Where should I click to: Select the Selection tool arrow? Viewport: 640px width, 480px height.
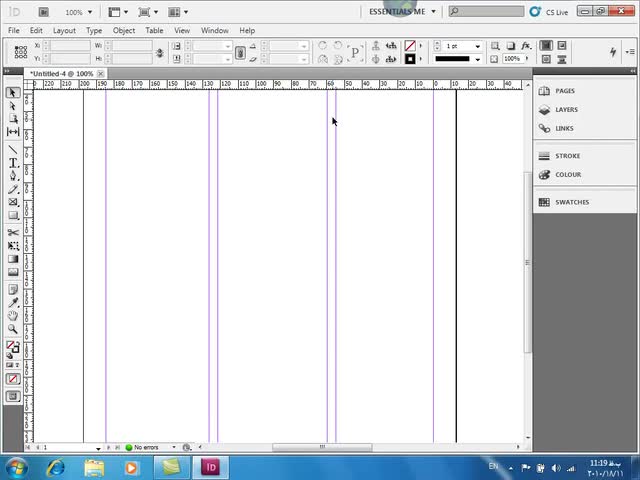click(x=13, y=93)
